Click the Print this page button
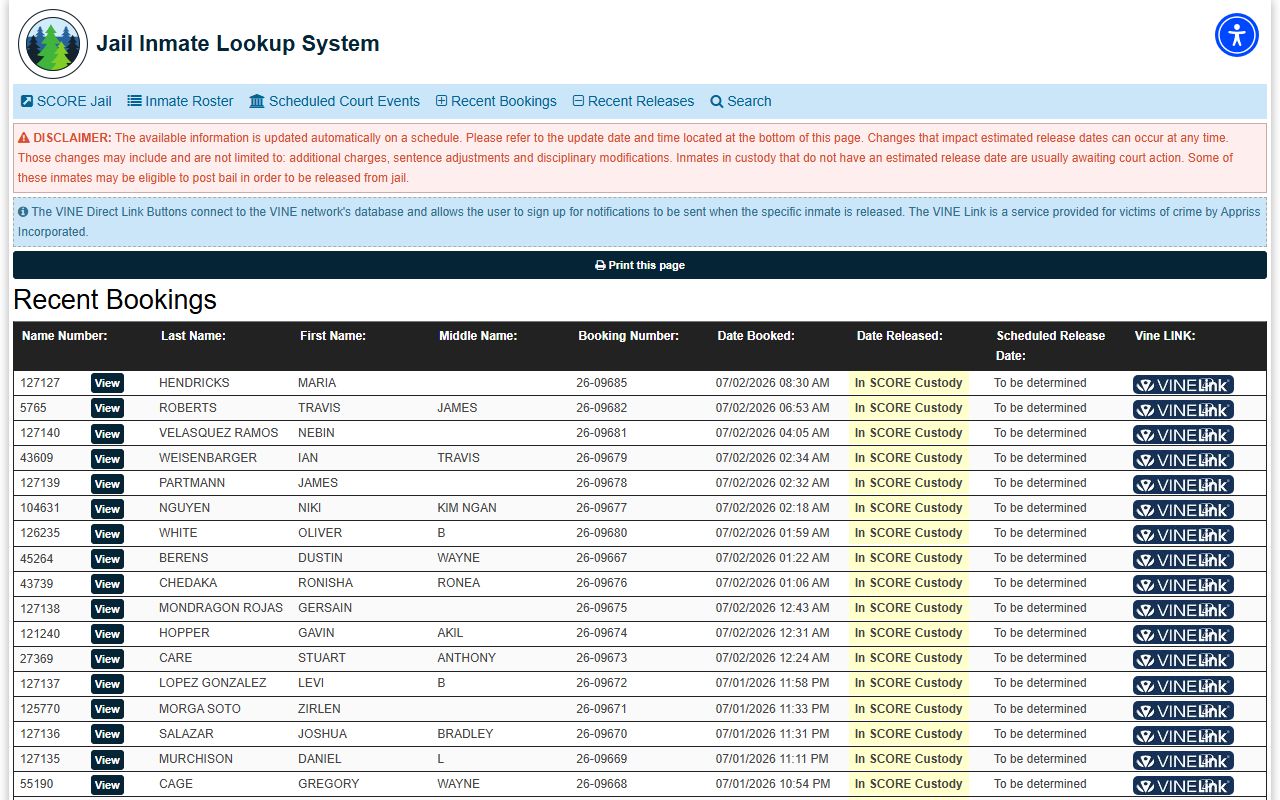This screenshot has width=1280, height=800. pos(640,265)
